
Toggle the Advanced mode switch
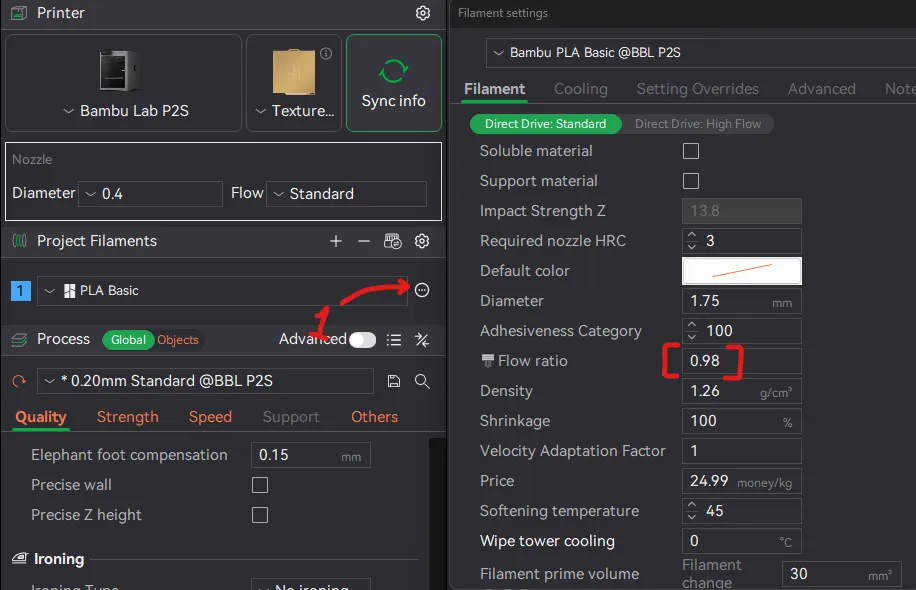(362, 339)
